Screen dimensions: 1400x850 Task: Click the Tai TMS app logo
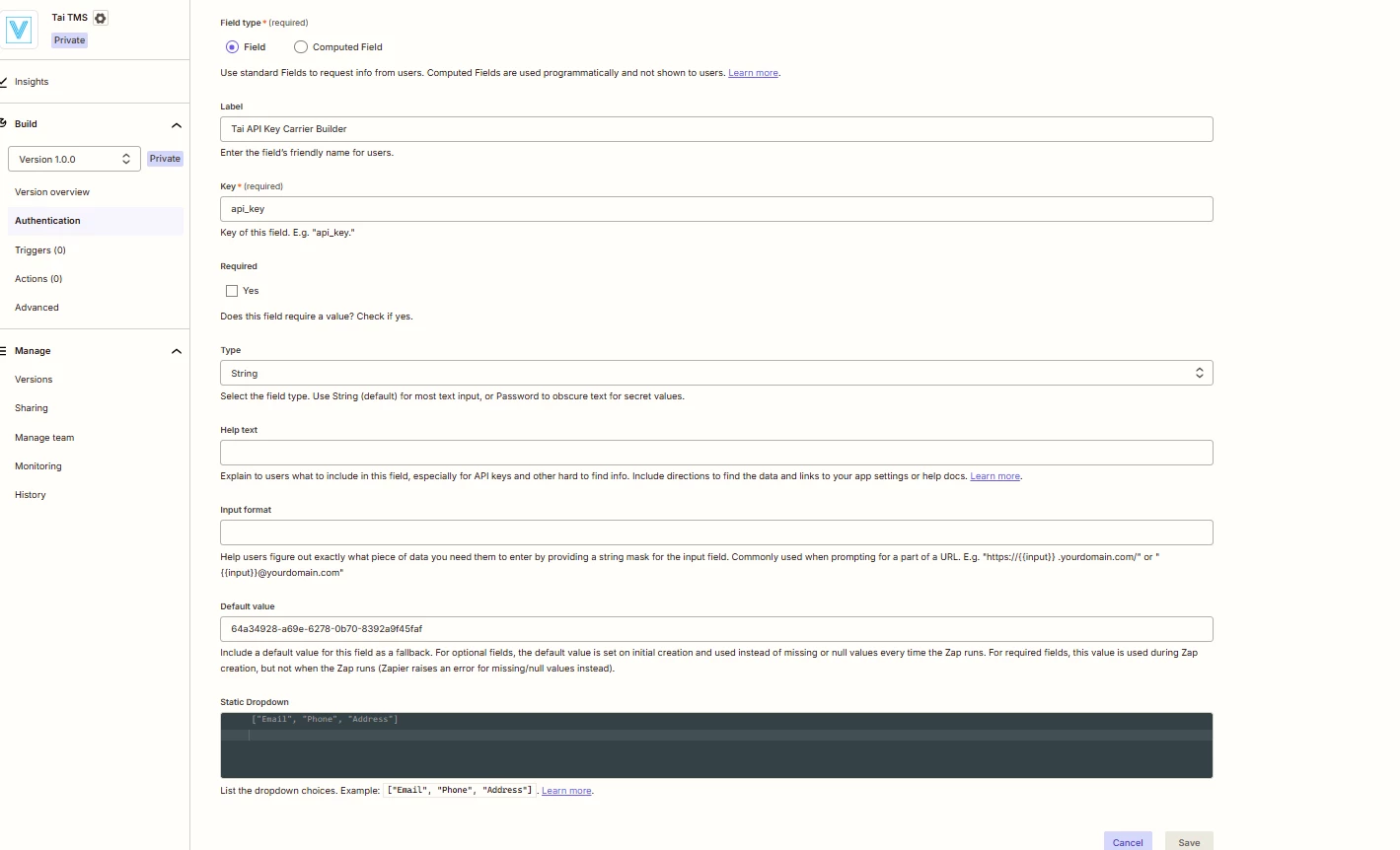[x=20, y=30]
